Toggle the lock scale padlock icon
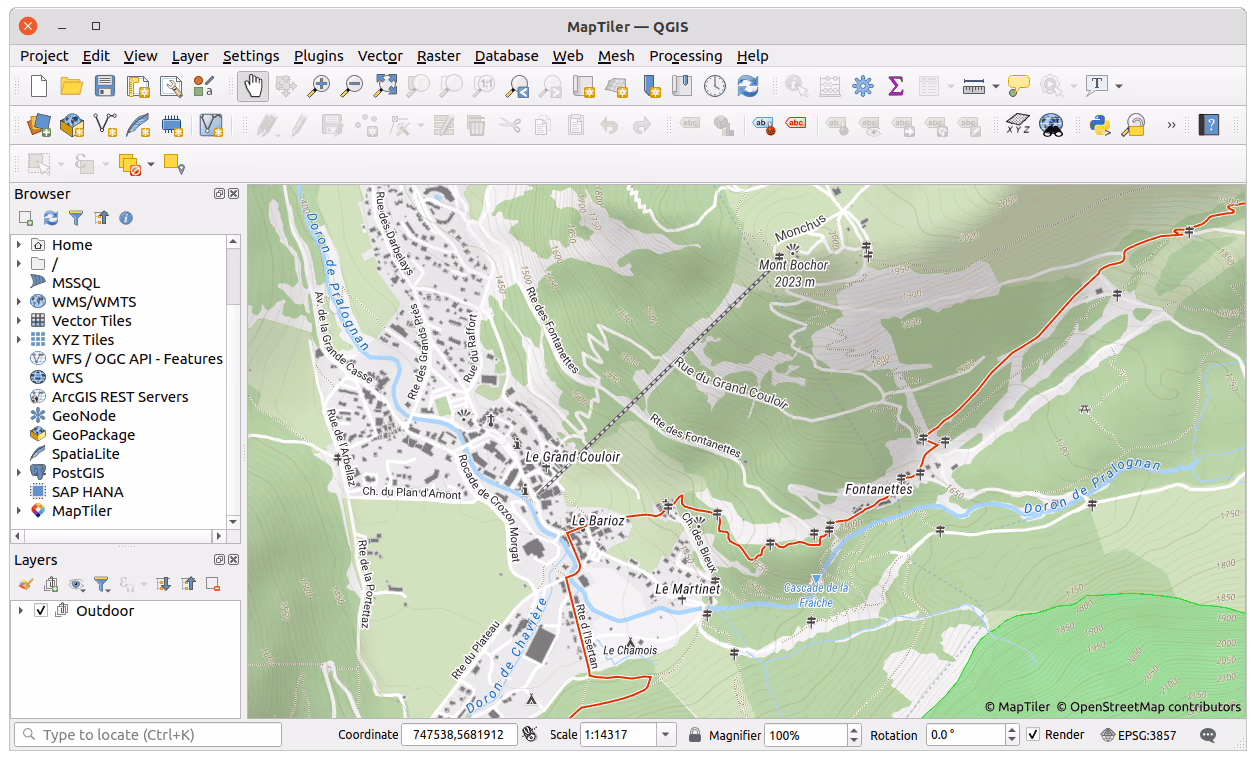 tap(695, 735)
